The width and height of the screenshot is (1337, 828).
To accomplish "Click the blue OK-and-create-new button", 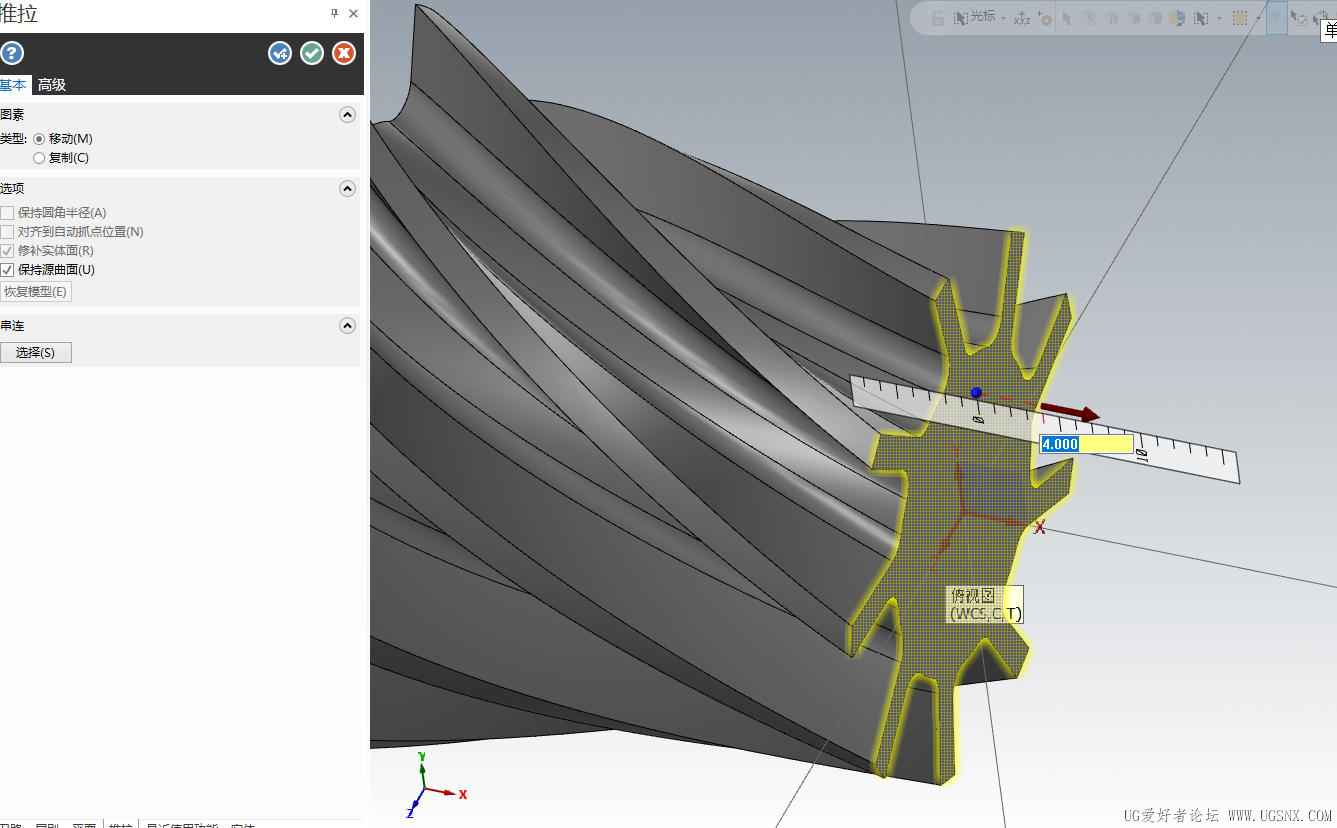I will [x=280, y=53].
